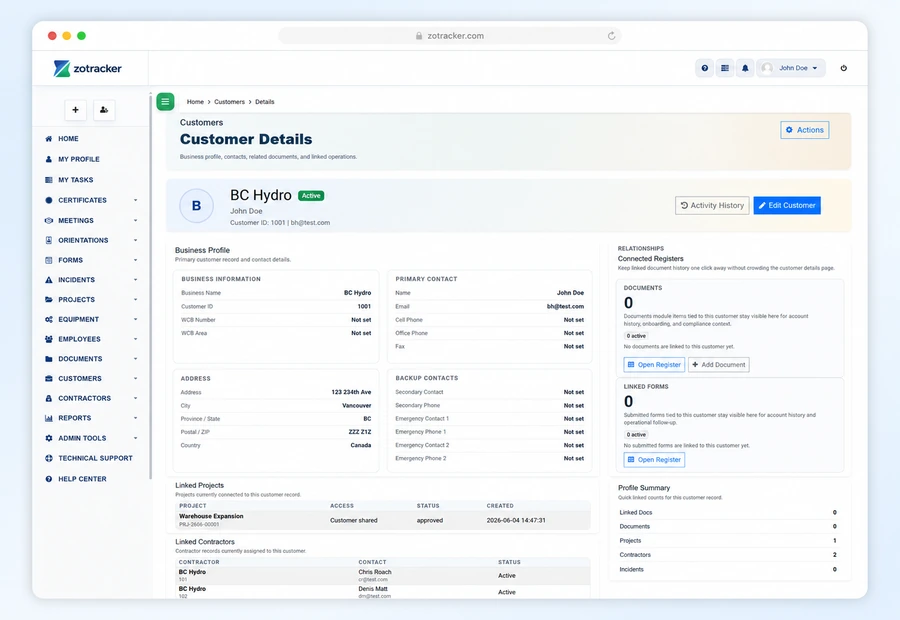Image resolution: width=900 pixels, height=620 pixels.
Task: Click the add user icon in sidebar
Action: (104, 110)
